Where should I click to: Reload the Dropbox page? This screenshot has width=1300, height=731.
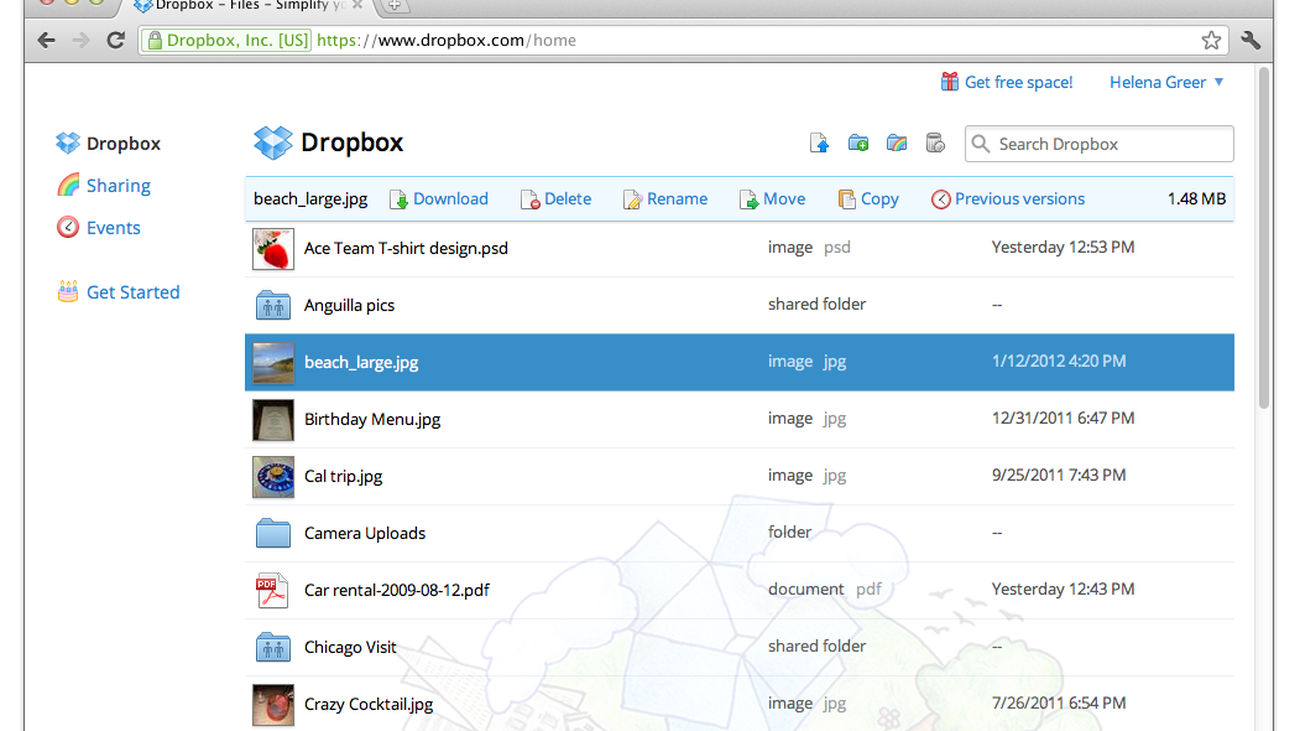[116, 40]
